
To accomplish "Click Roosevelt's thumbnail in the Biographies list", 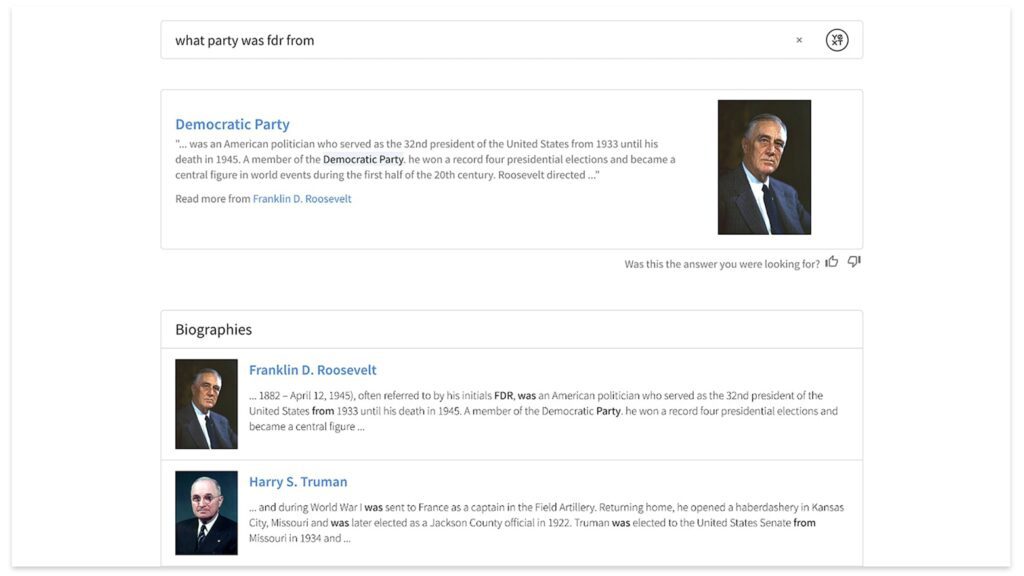I will tap(206, 404).
